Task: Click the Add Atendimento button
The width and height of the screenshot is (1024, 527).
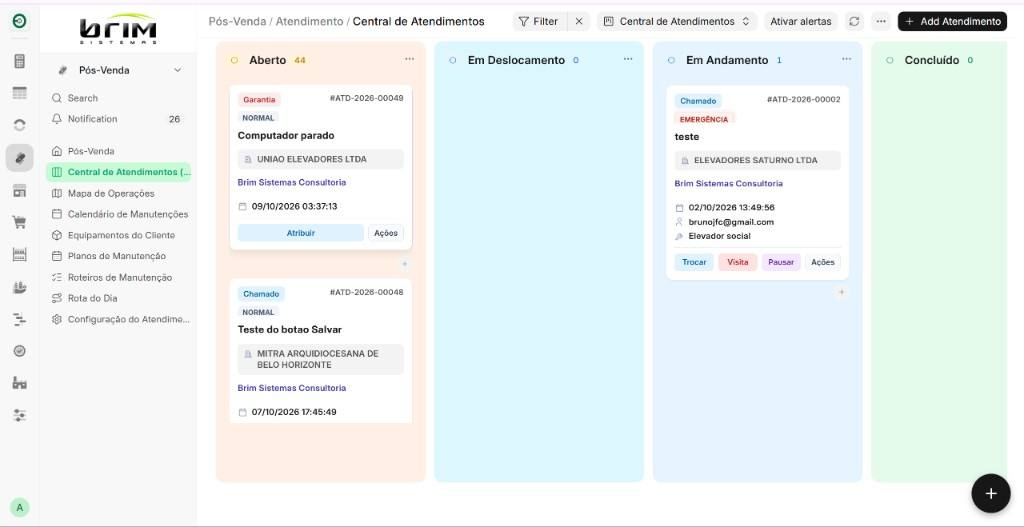Action: click(x=952, y=22)
